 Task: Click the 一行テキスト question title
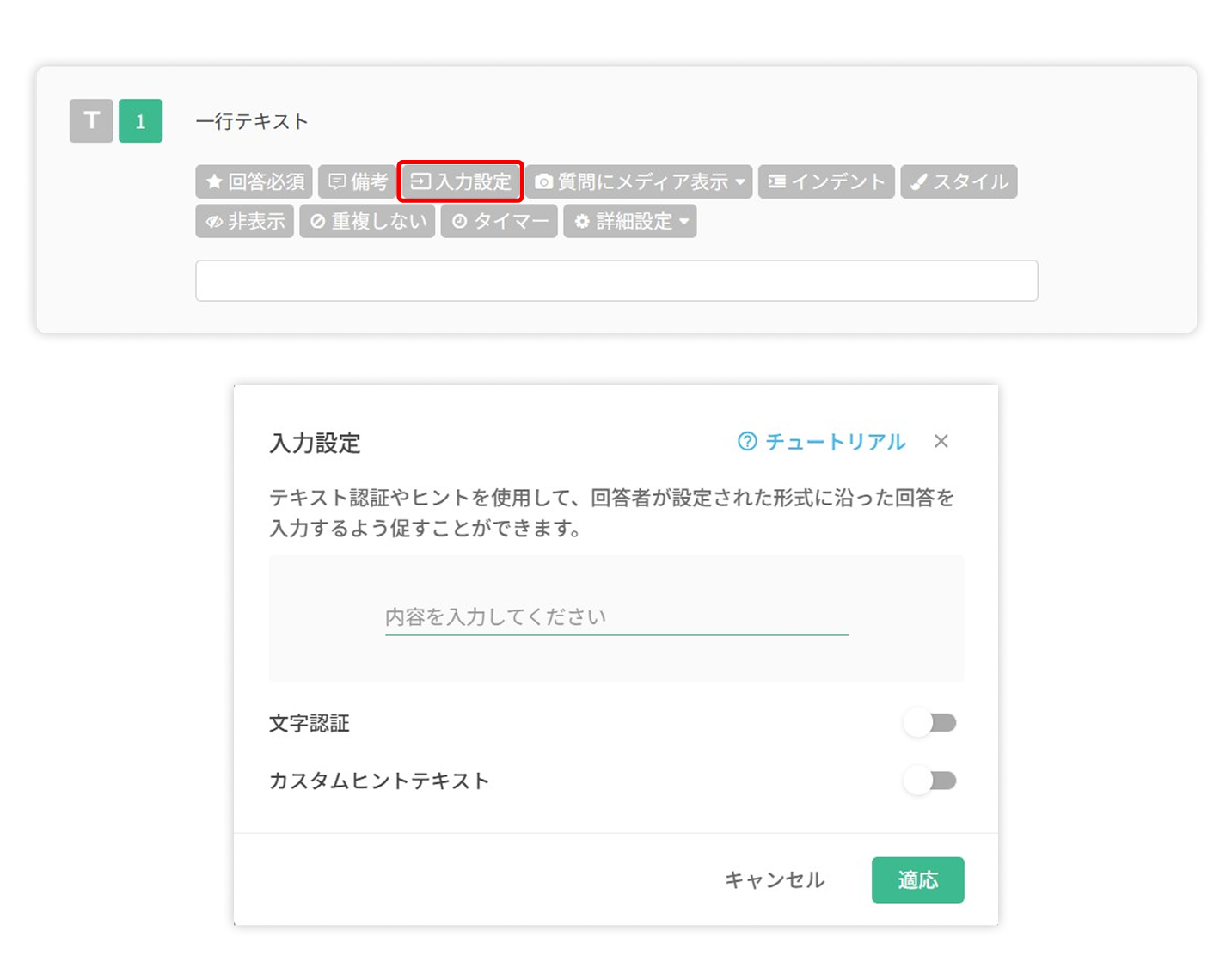tap(252, 121)
